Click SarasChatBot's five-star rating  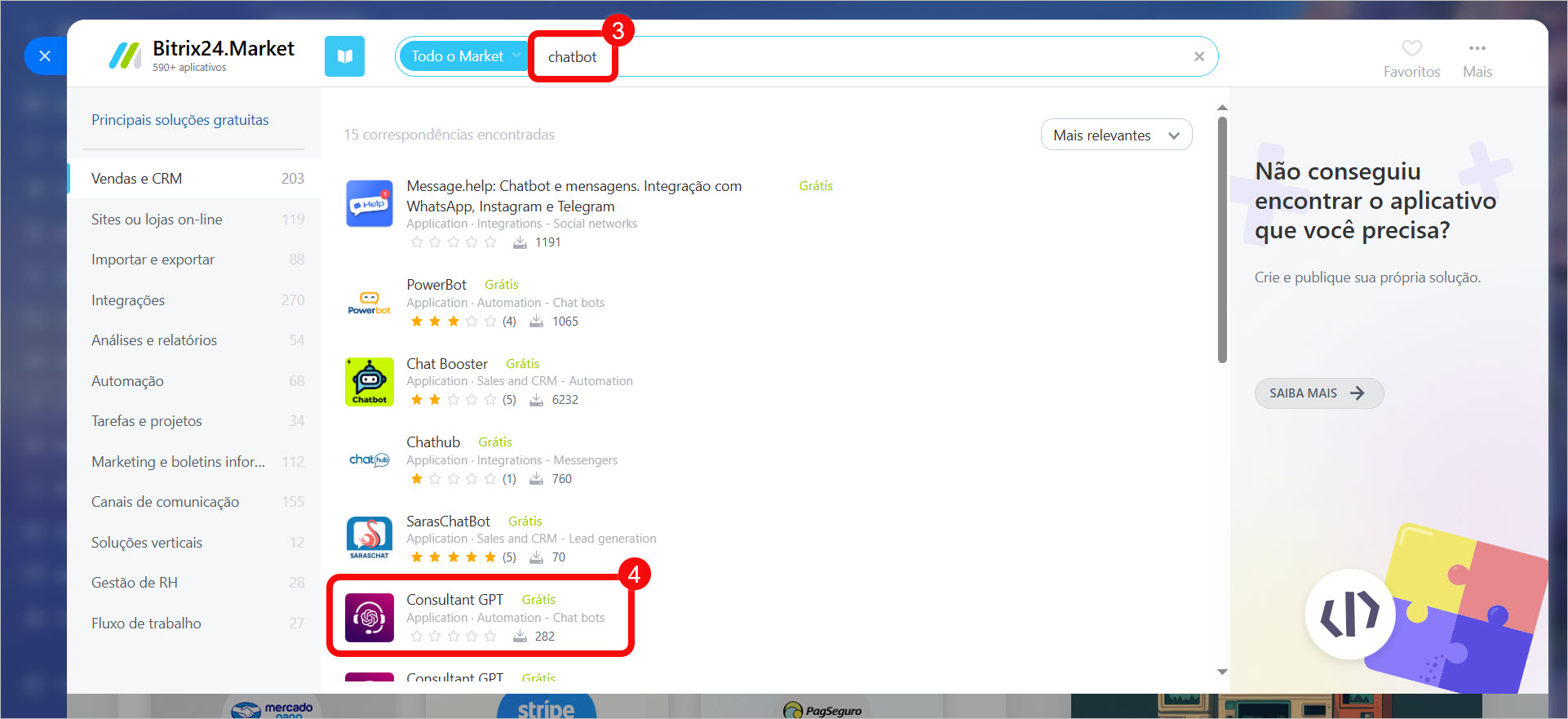[453, 557]
